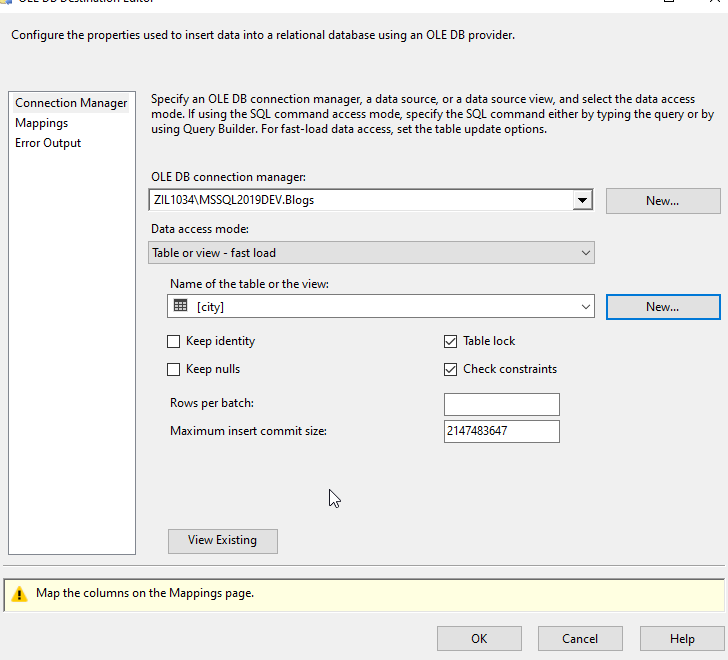
Task: Click the 'Data access mode:' label
Action: [200, 229]
